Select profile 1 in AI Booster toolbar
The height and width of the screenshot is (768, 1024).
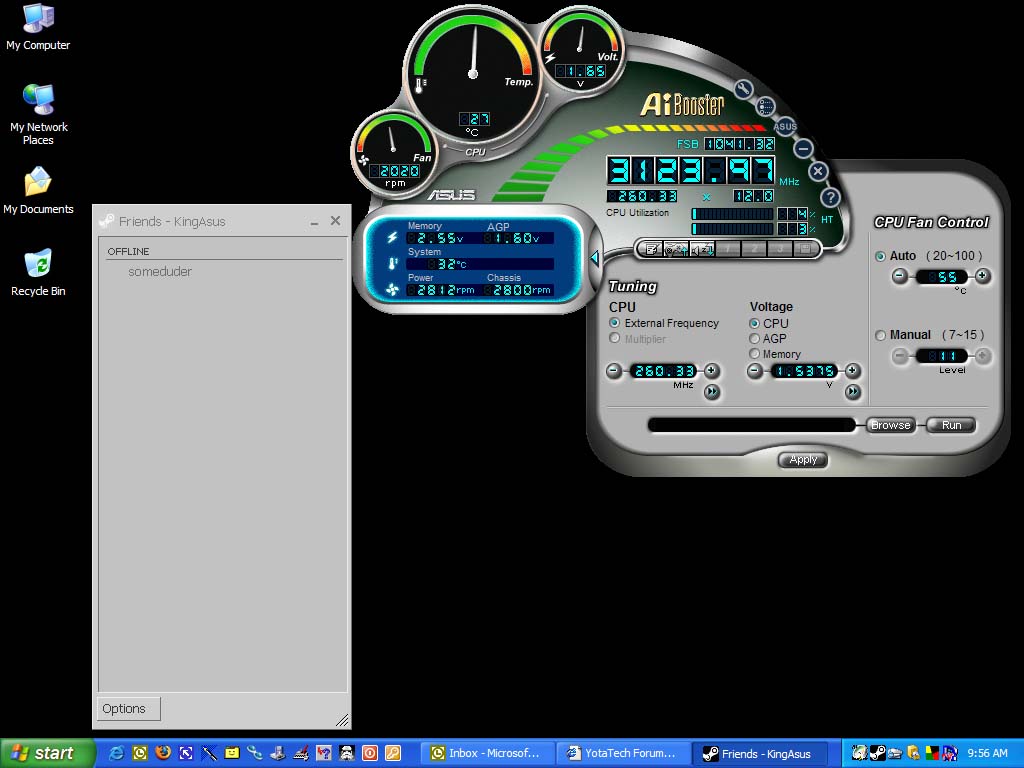coord(728,249)
